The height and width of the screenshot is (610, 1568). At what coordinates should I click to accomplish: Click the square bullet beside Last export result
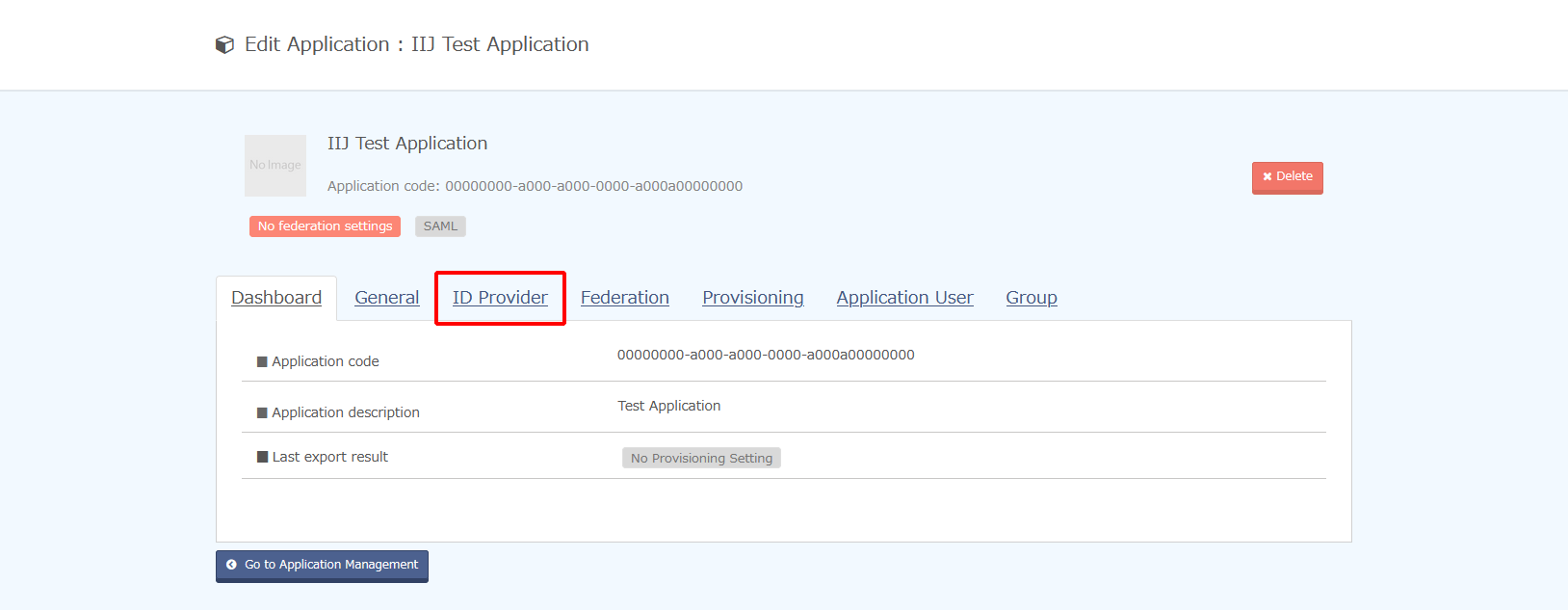262,457
